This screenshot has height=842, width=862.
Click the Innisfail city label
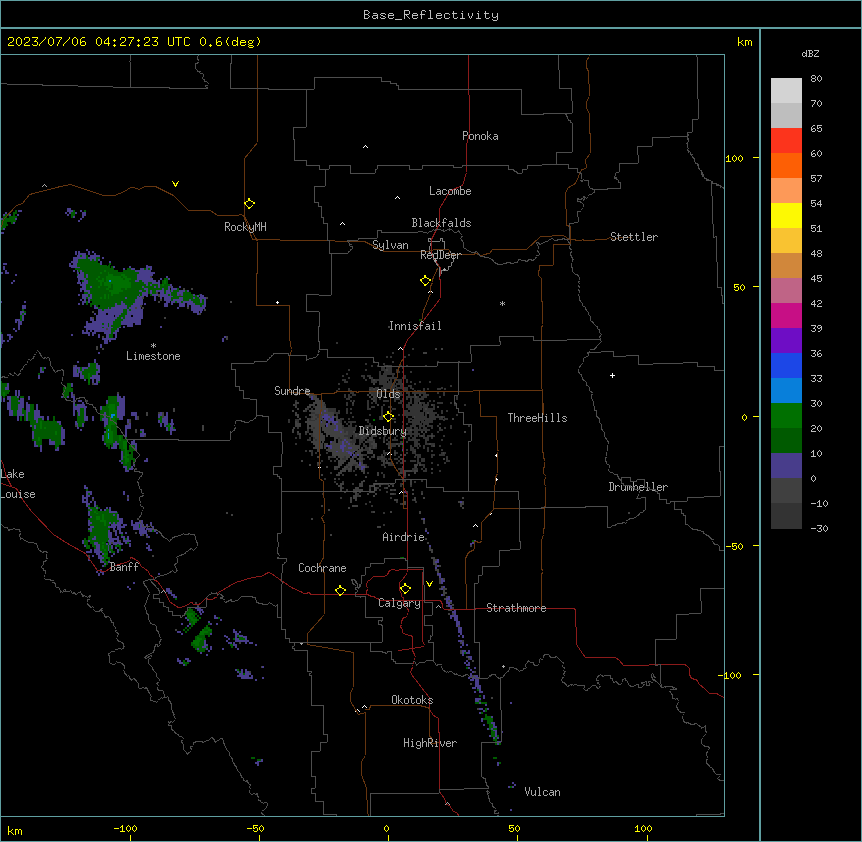coord(415,326)
